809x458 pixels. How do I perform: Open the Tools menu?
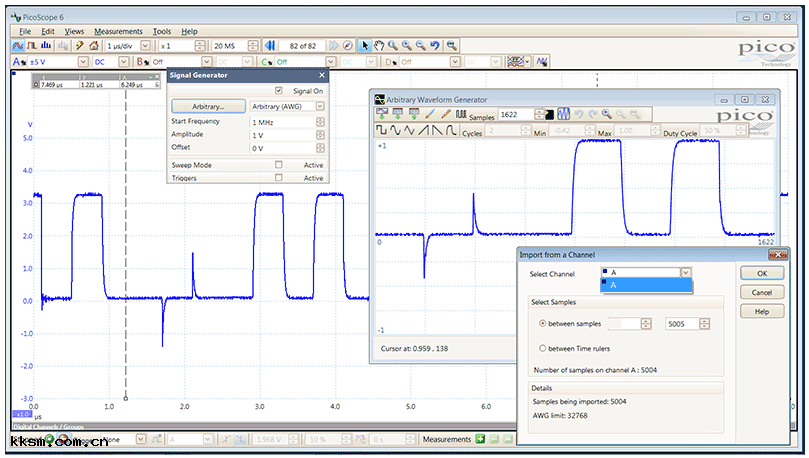[162, 31]
